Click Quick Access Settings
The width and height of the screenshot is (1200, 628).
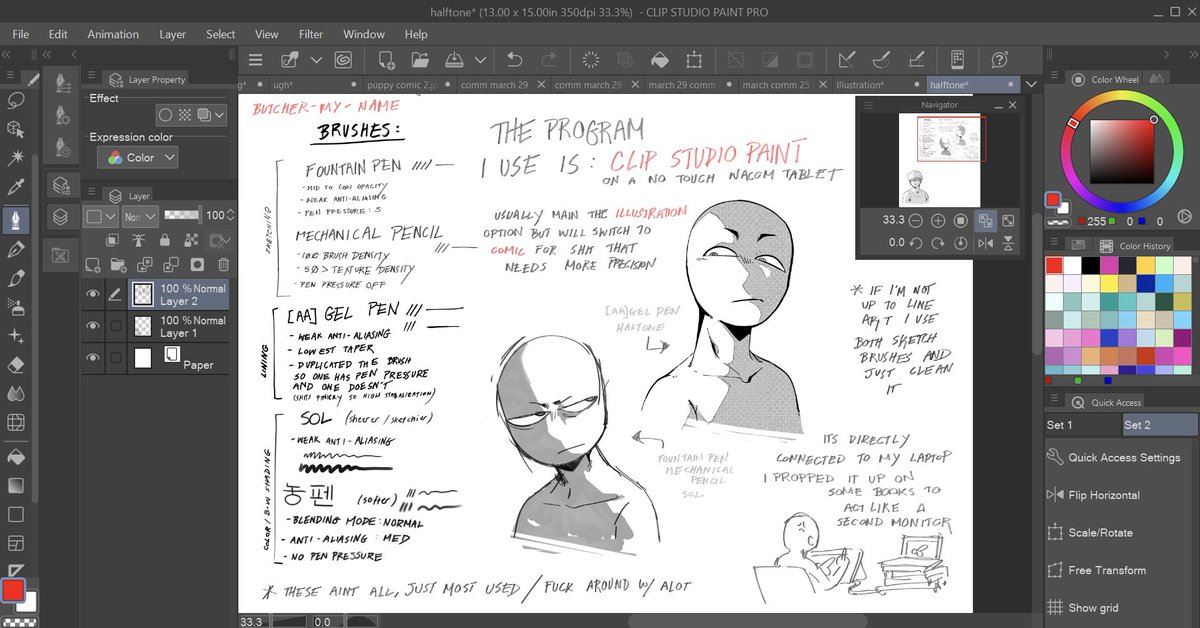point(1122,457)
